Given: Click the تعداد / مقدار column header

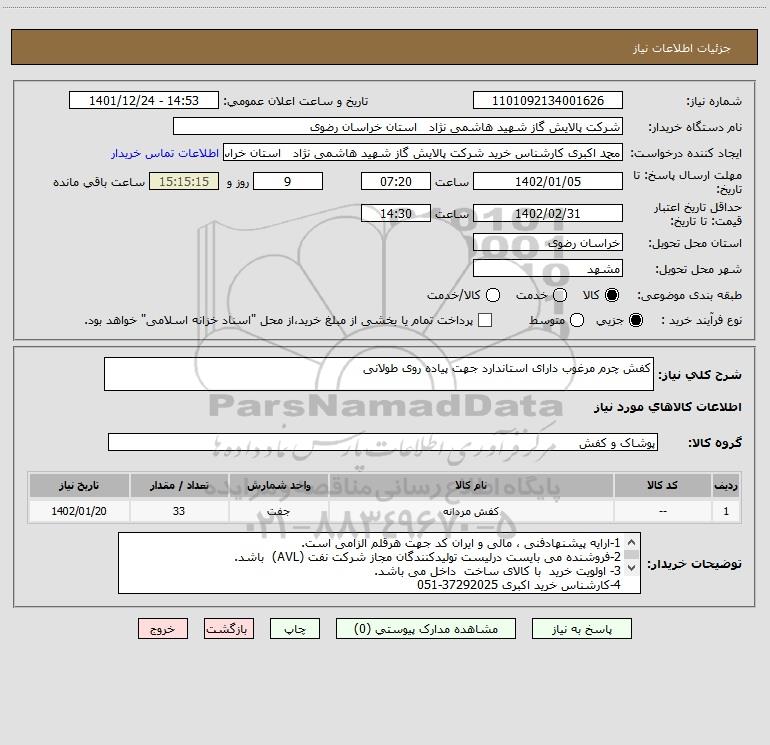Looking at the screenshot, I should (x=179, y=486).
